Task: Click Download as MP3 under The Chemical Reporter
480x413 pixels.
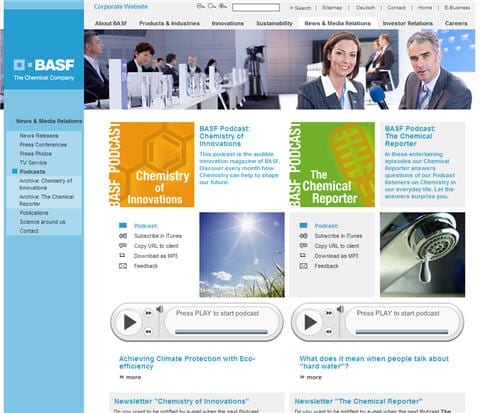Action: [x=336, y=256]
